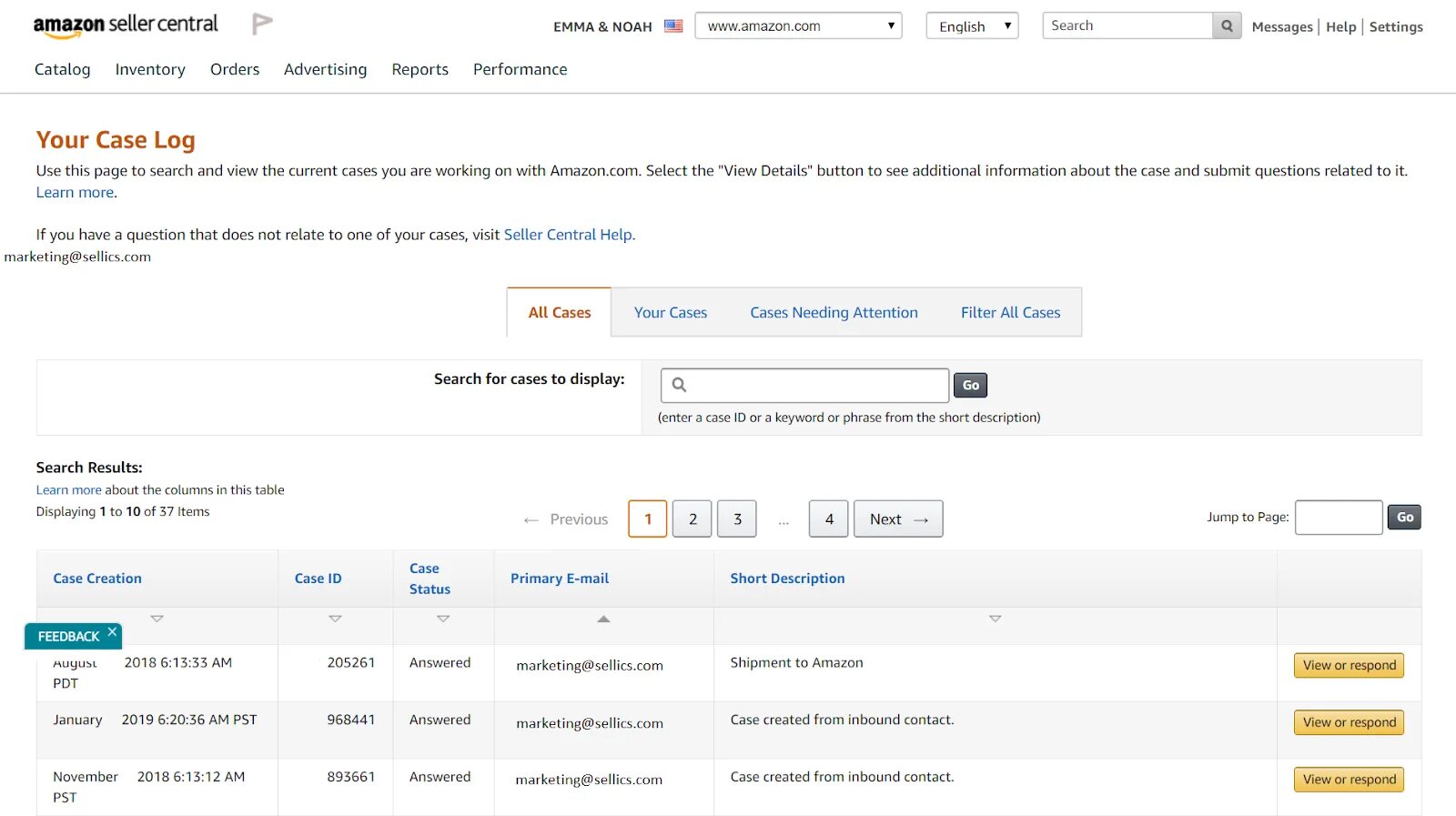Sort by Case Status arrow
Image resolution: width=1456 pixels, height=816 pixels.
coord(443,619)
